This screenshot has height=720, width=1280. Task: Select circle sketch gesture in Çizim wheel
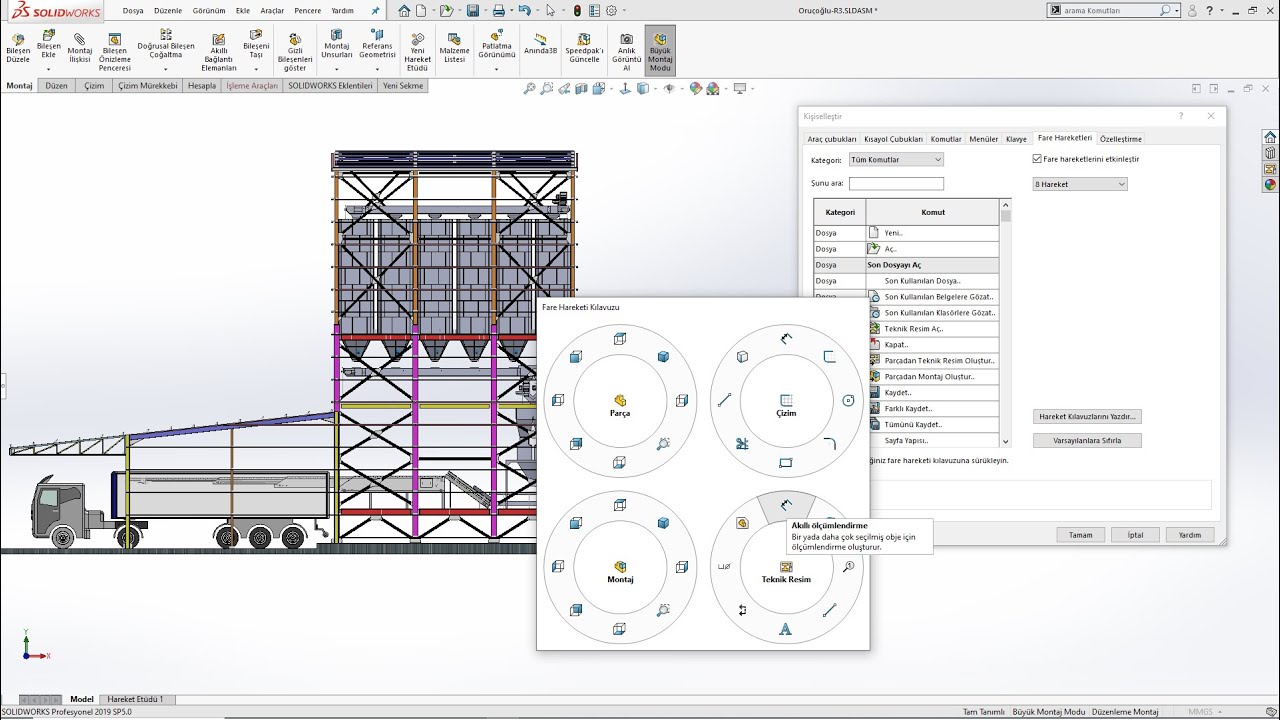click(x=849, y=400)
